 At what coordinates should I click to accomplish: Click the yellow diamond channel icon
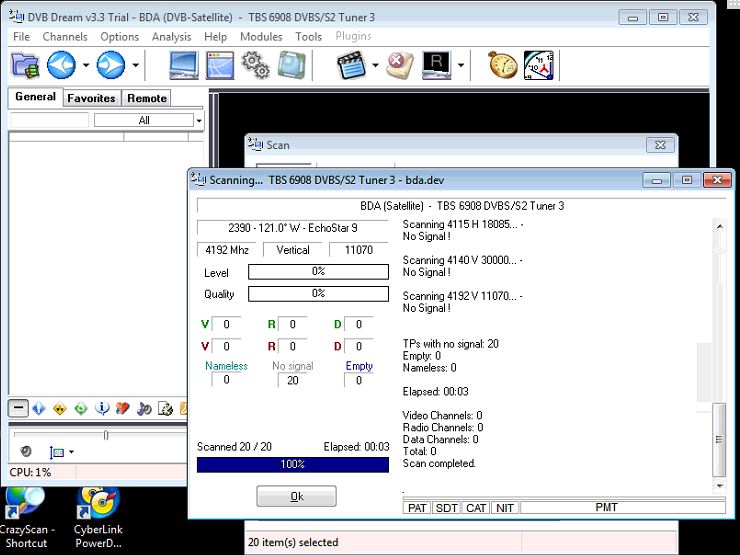(x=60, y=408)
